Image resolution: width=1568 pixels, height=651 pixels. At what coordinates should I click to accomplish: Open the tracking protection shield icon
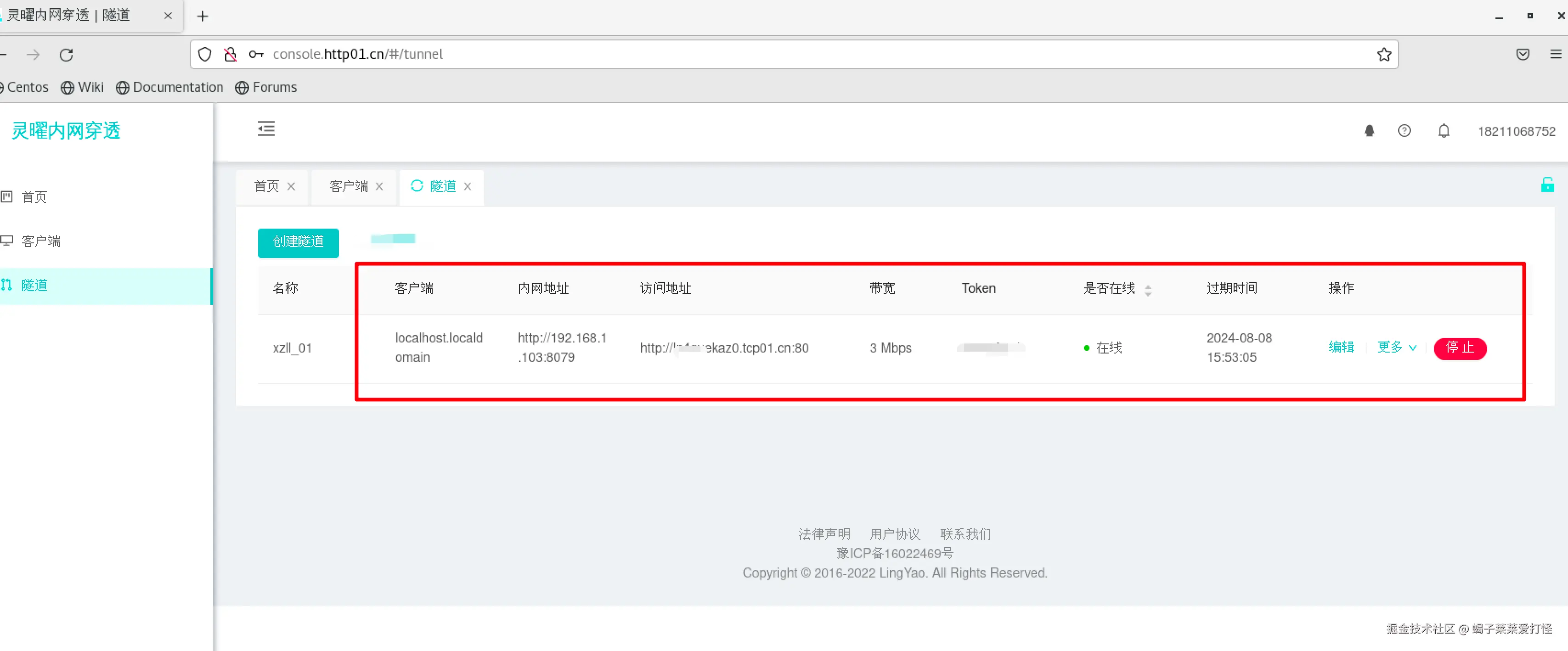[205, 54]
